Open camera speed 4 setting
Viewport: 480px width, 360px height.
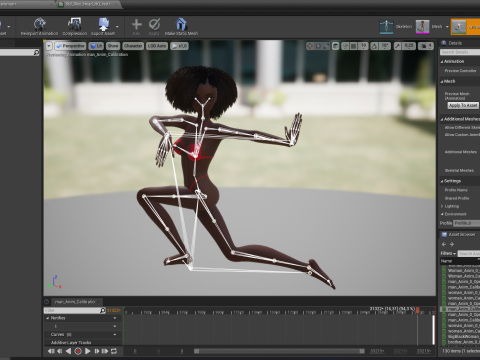pos(426,46)
